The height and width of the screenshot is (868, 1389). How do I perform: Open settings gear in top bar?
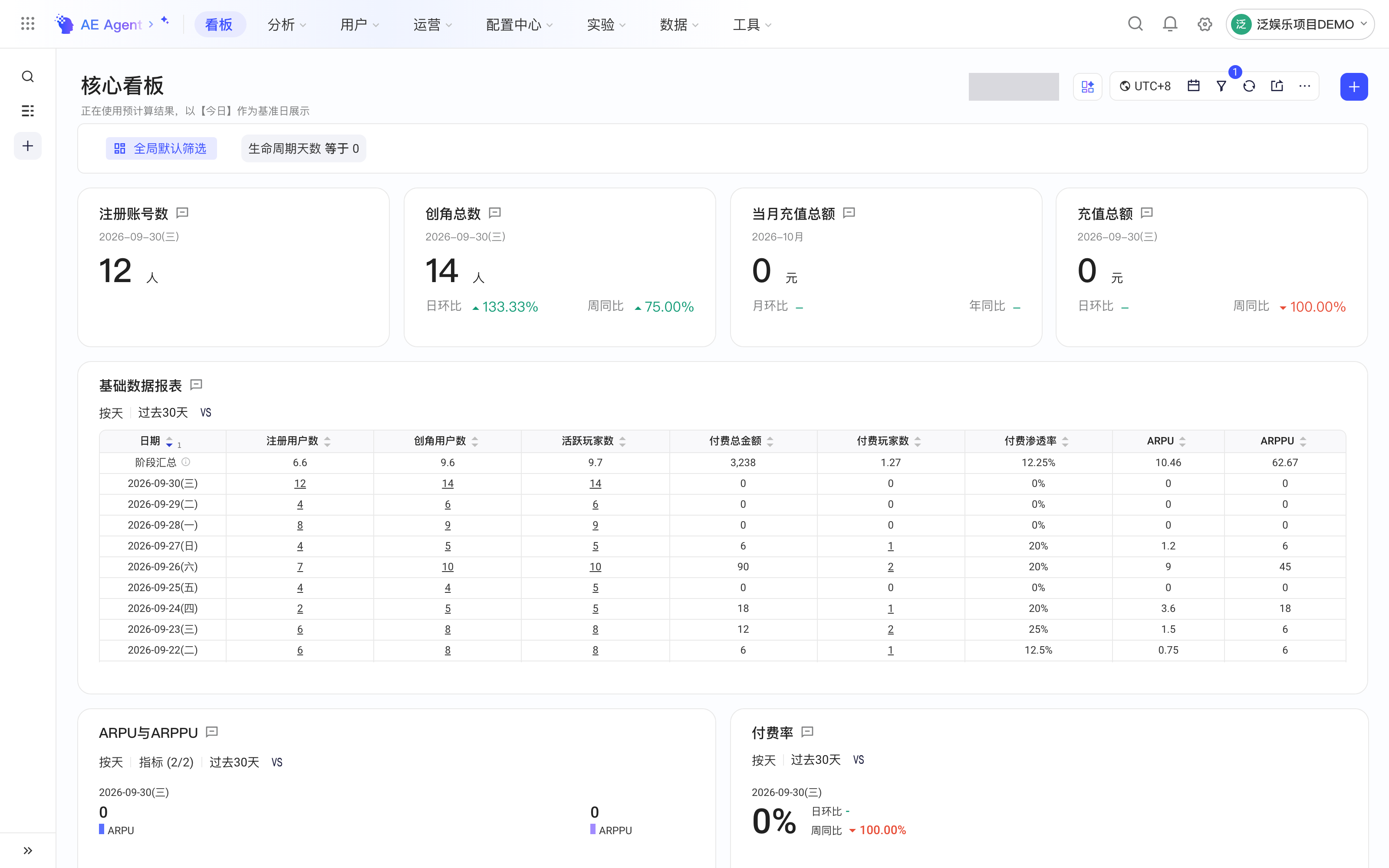point(1204,24)
